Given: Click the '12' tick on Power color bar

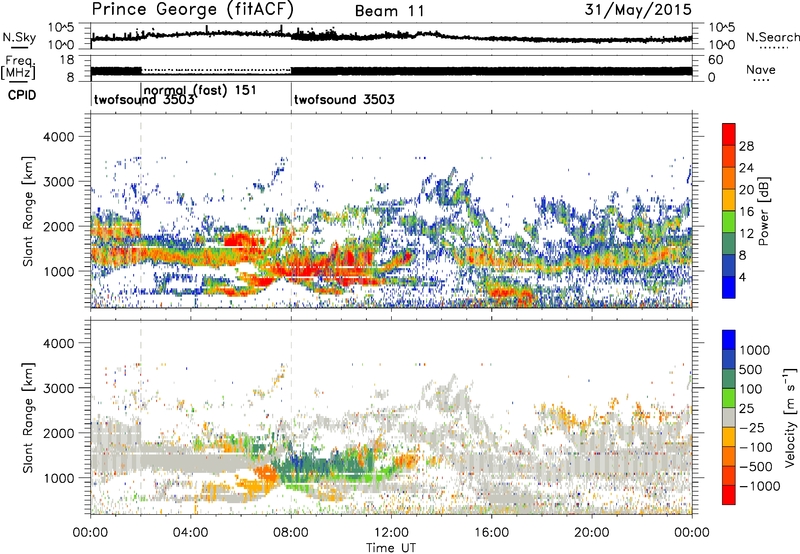Looking at the screenshot, I should [x=746, y=234].
